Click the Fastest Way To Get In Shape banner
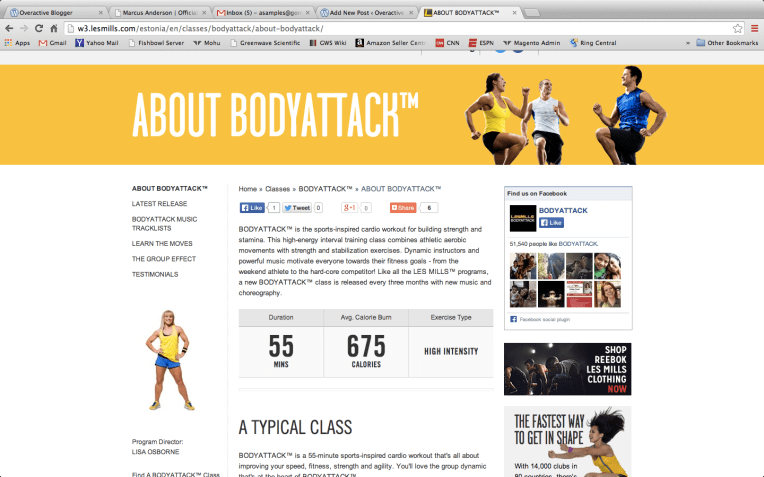 point(568,441)
